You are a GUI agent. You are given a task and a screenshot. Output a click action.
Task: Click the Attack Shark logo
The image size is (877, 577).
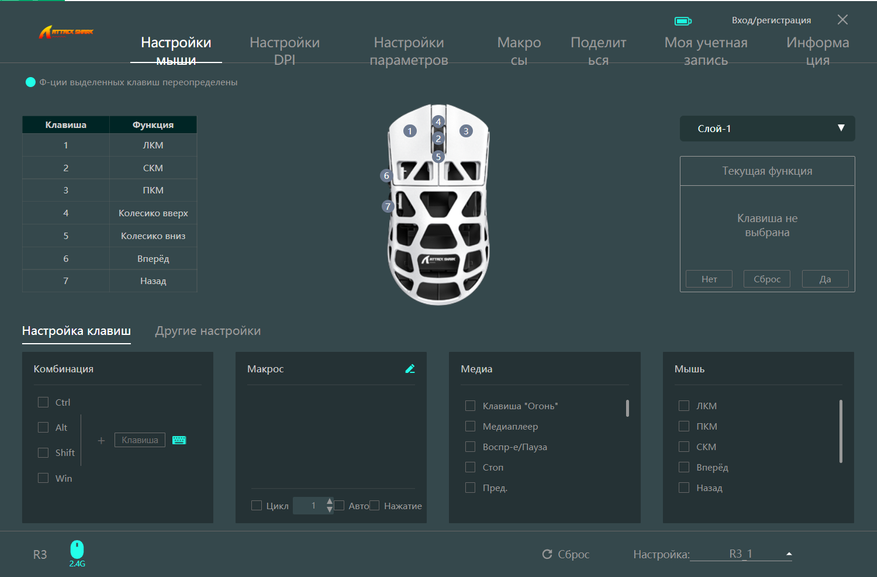click(67, 32)
